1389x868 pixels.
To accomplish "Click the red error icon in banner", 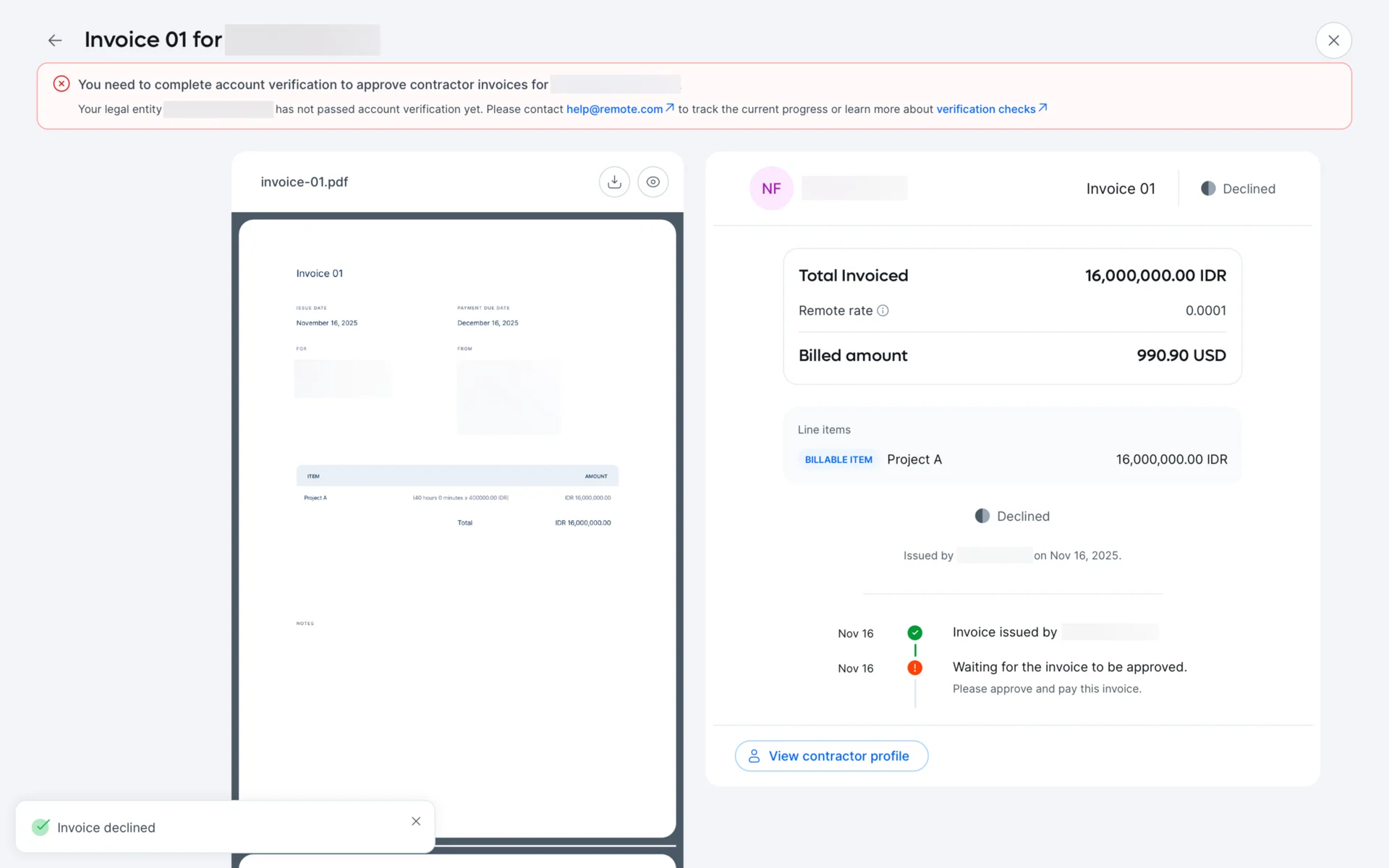I will [61, 84].
